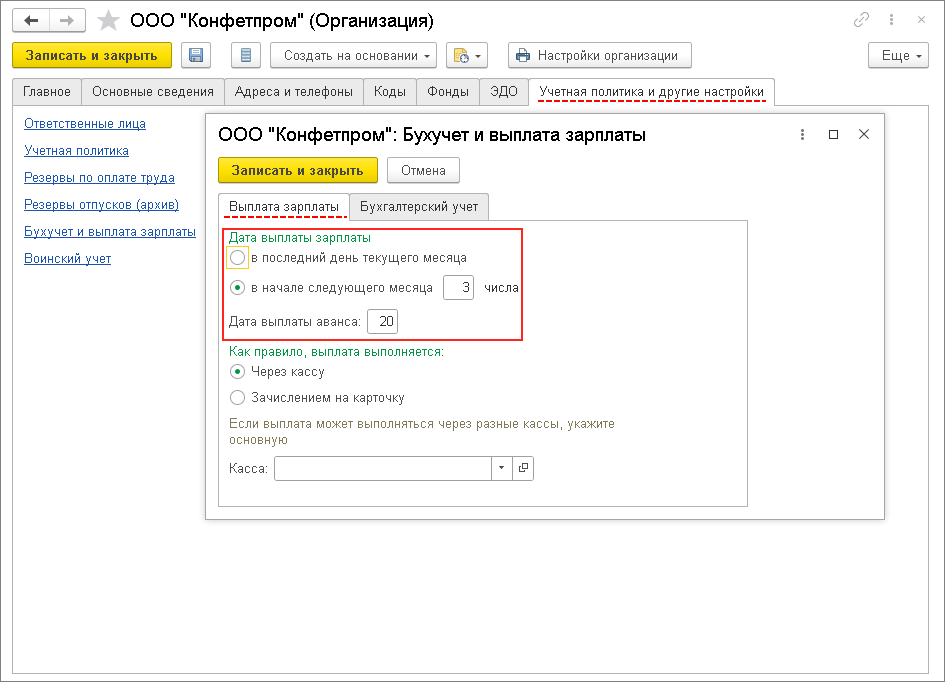Cancel the dialog with Отмена

[423, 170]
